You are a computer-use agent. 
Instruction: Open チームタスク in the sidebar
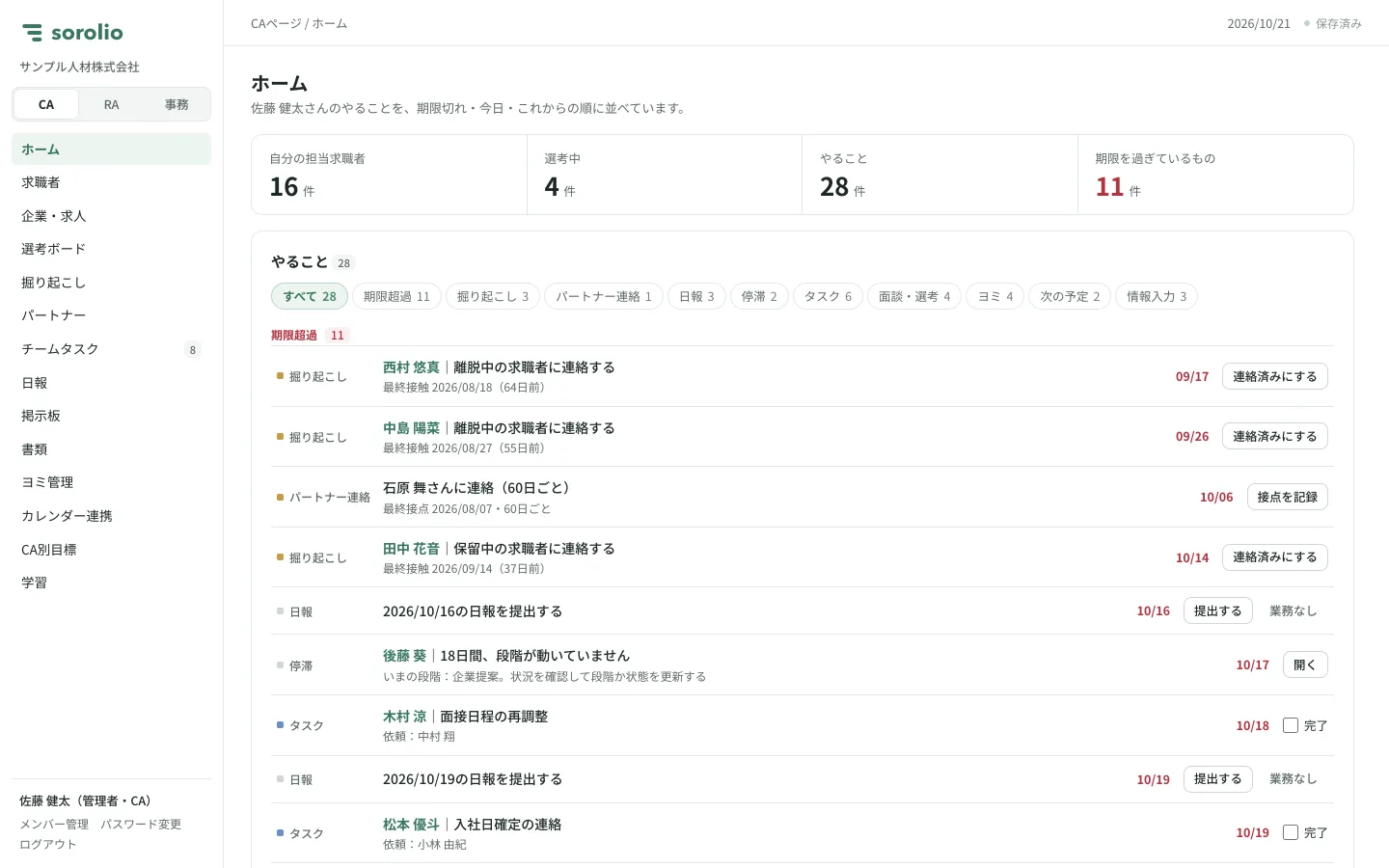pos(111,349)
